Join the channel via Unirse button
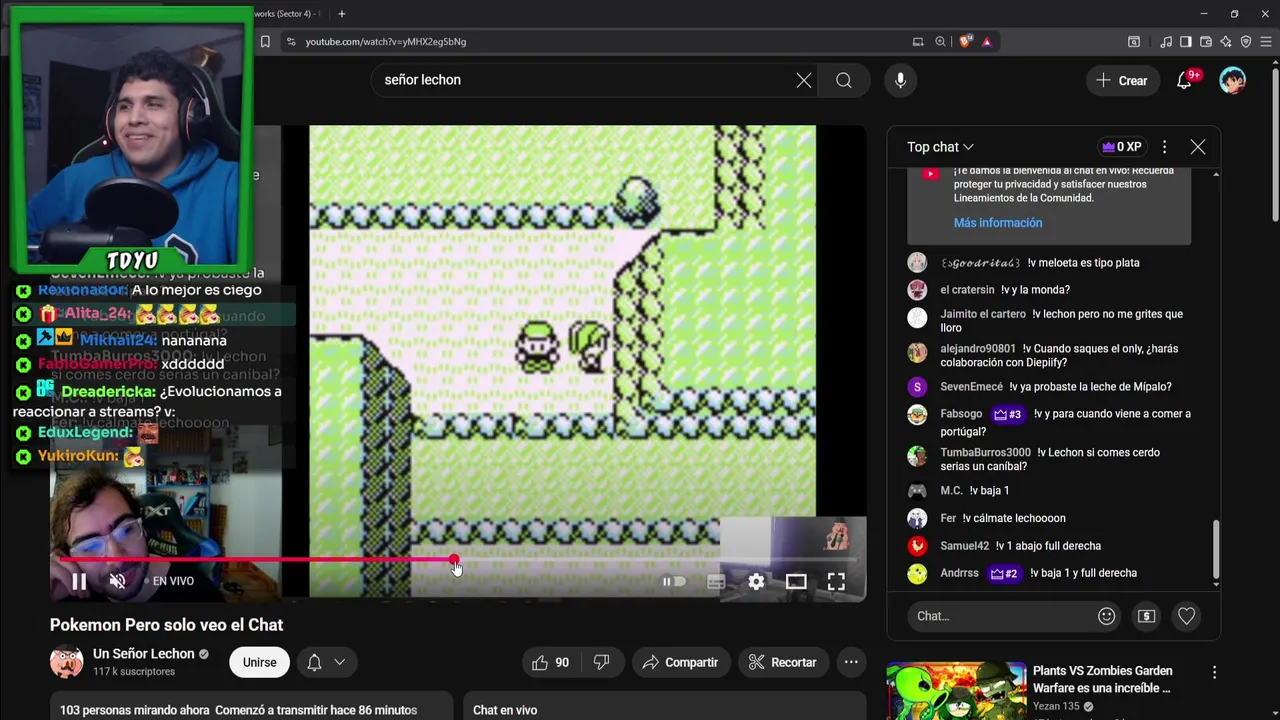Screen dimensions: 1280x720 tap(259, 662)
